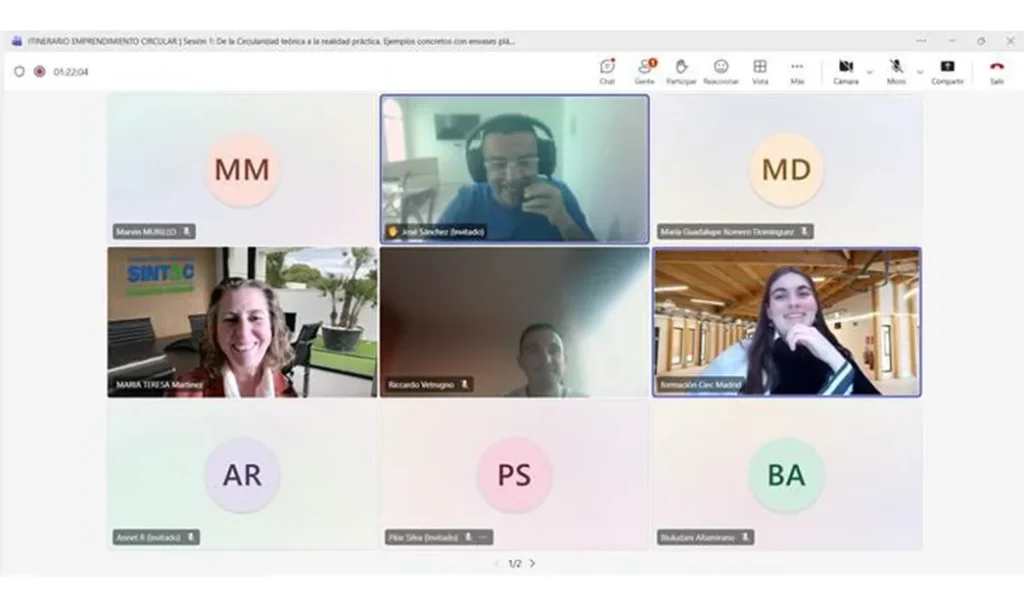Image resolution: width=1024 pixels, height=607 pixels.
Task: Click the shield privacy icon
Action: (19, 72)
